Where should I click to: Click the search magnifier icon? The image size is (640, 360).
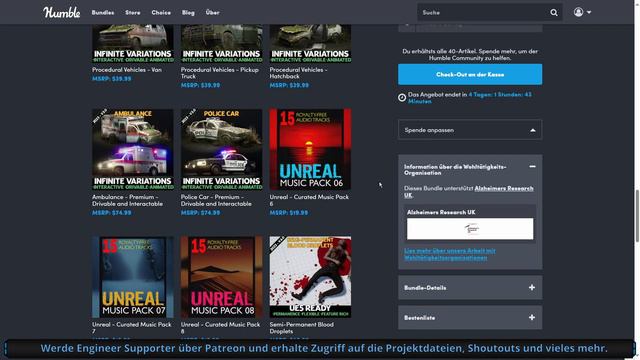click(553, 13)
